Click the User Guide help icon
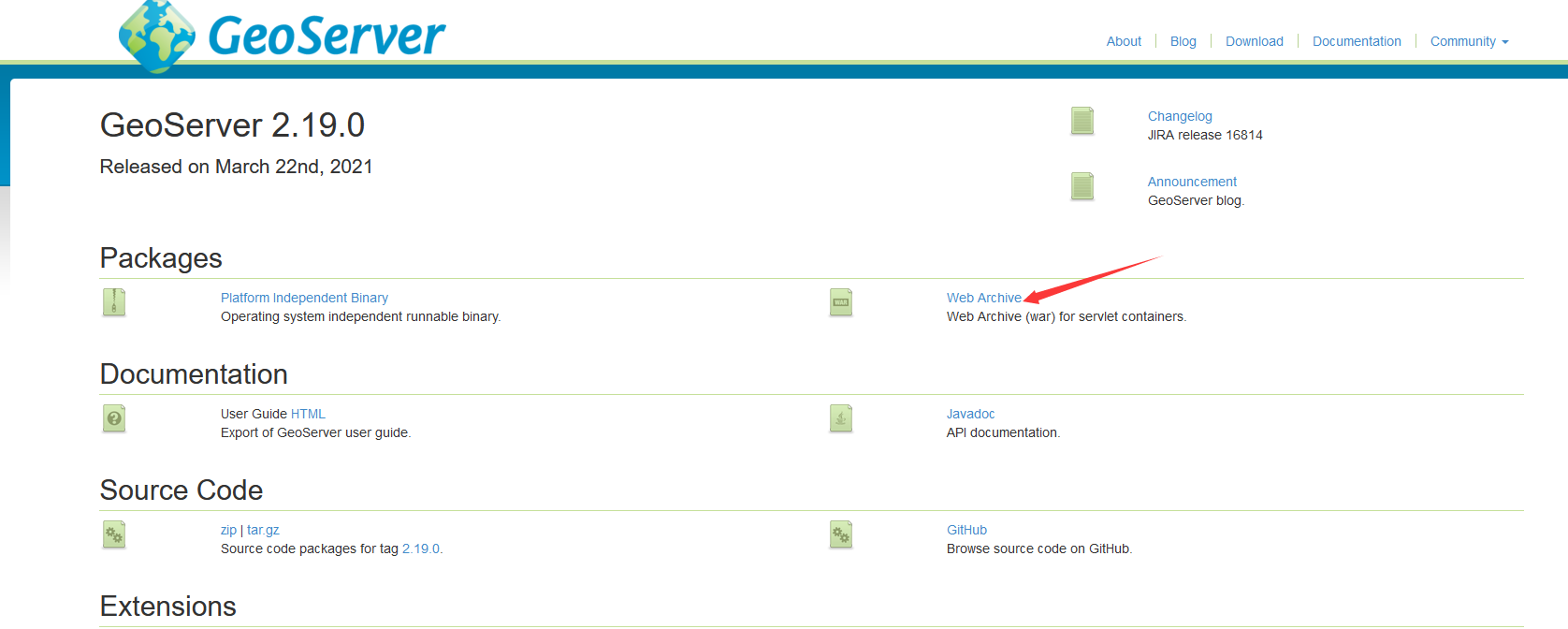The image size is (1568, 629). click(x=114, y=418)
